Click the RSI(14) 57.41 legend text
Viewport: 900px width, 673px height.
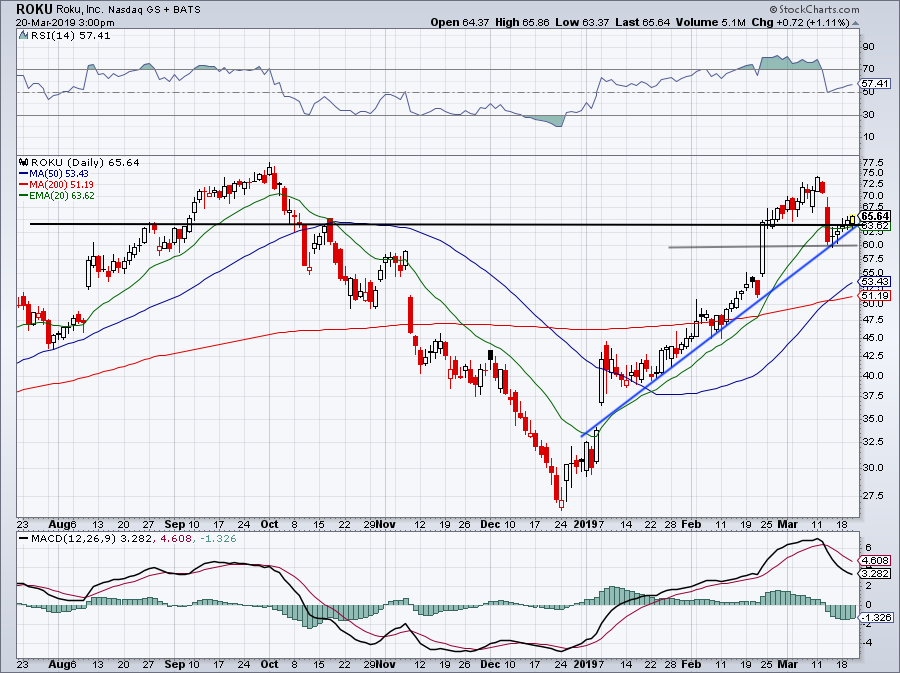tap(71, 36)
